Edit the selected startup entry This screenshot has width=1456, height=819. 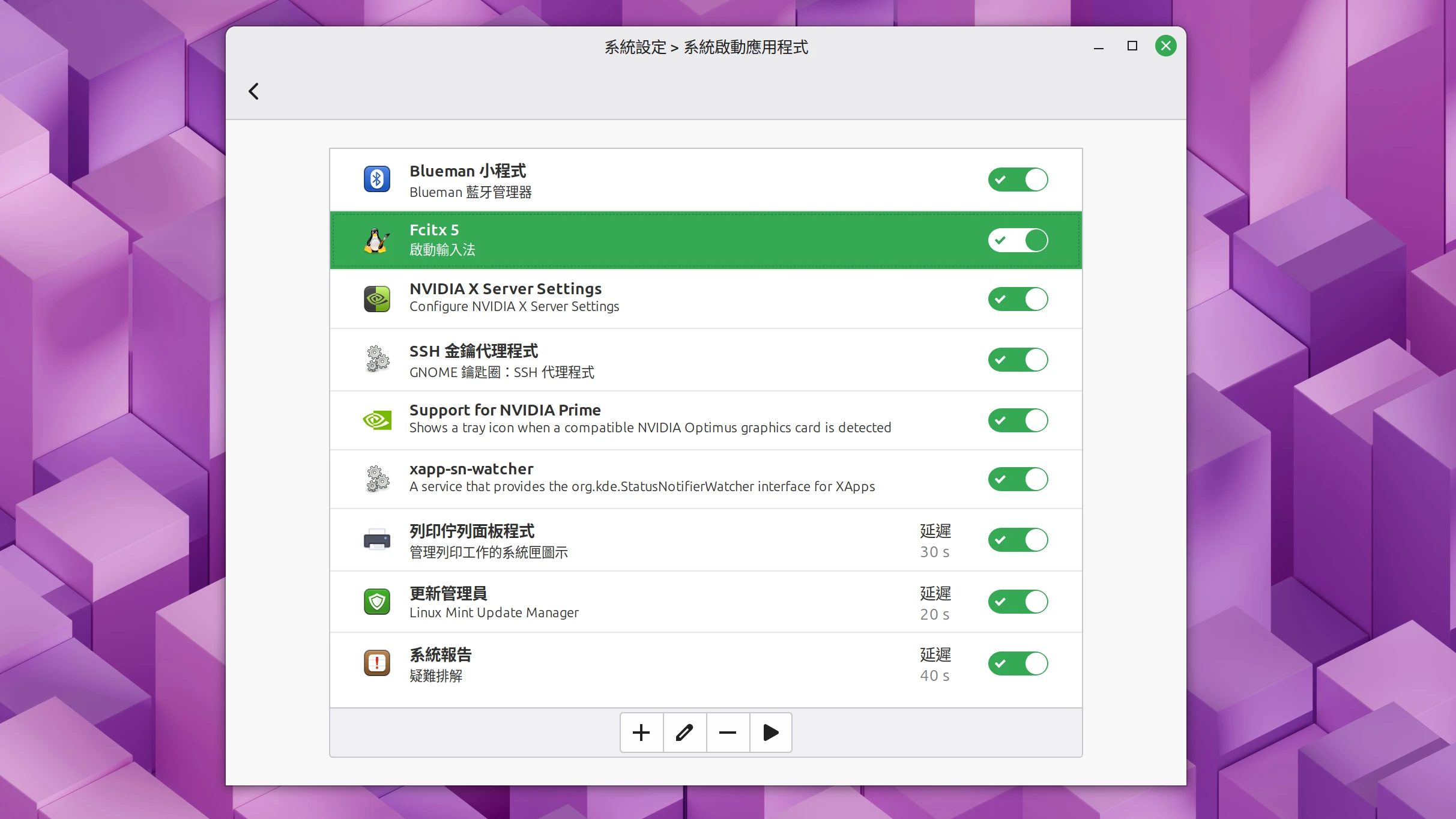point(684,733)
